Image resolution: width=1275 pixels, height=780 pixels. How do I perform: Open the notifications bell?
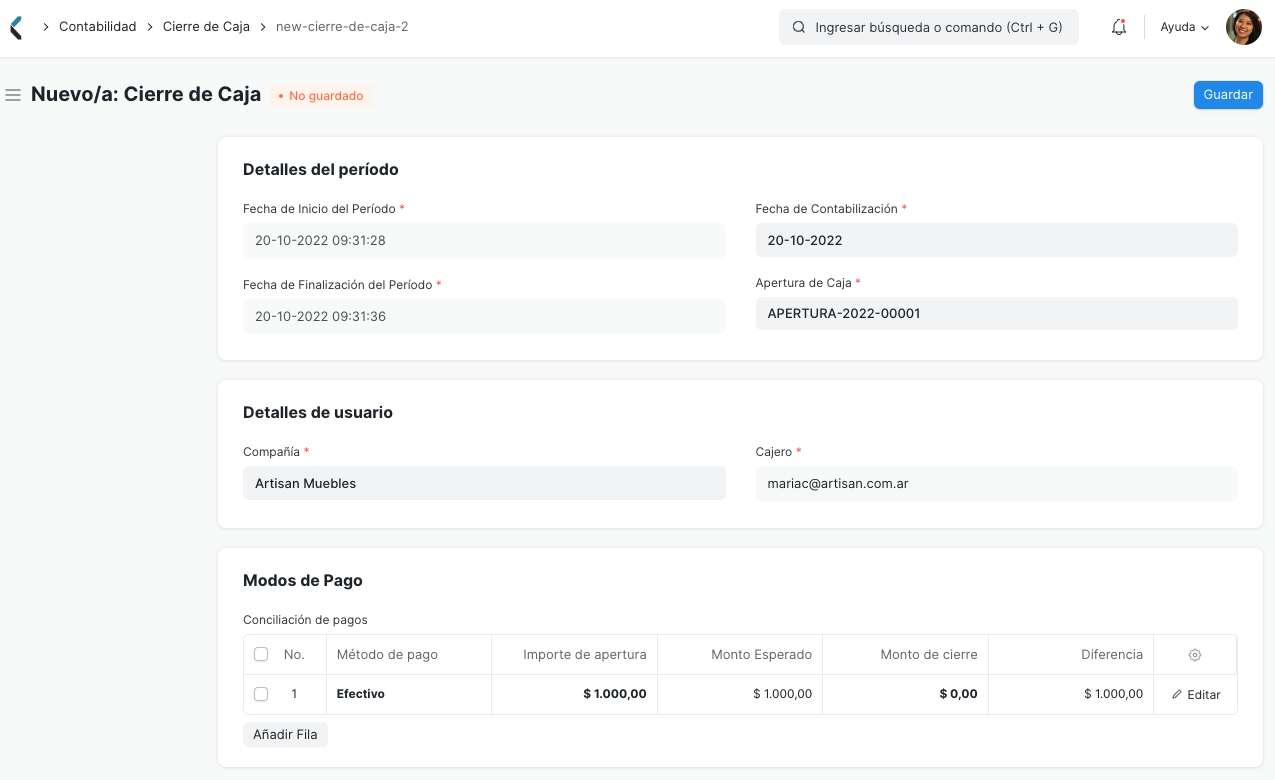(x=1118, y=27)
